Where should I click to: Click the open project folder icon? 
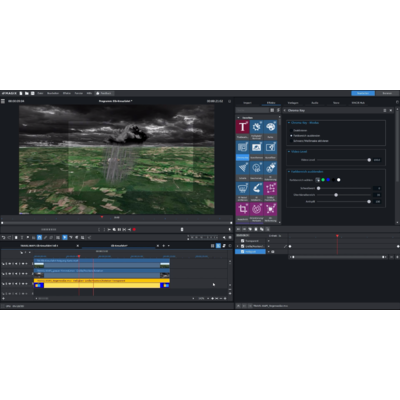coord(27,93)
